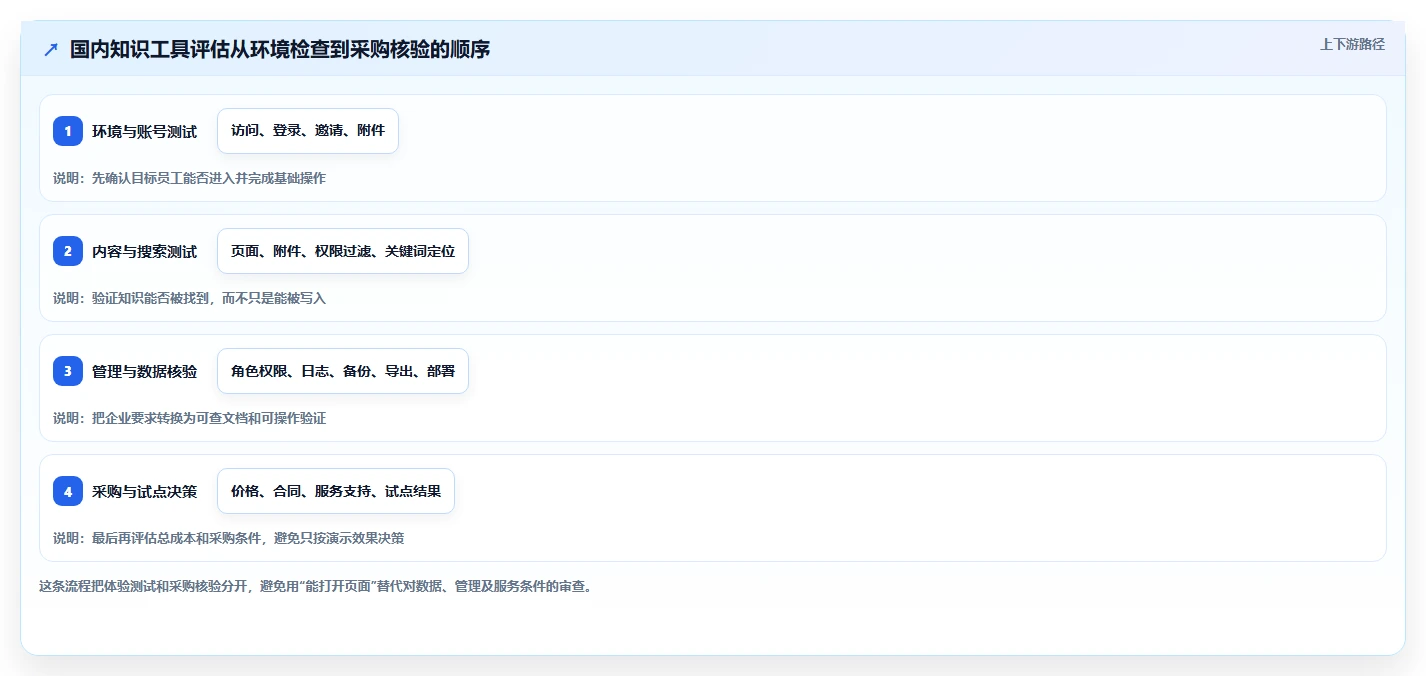
Task: Click the 环境与账号测试 step title
Action: (144, 131)
